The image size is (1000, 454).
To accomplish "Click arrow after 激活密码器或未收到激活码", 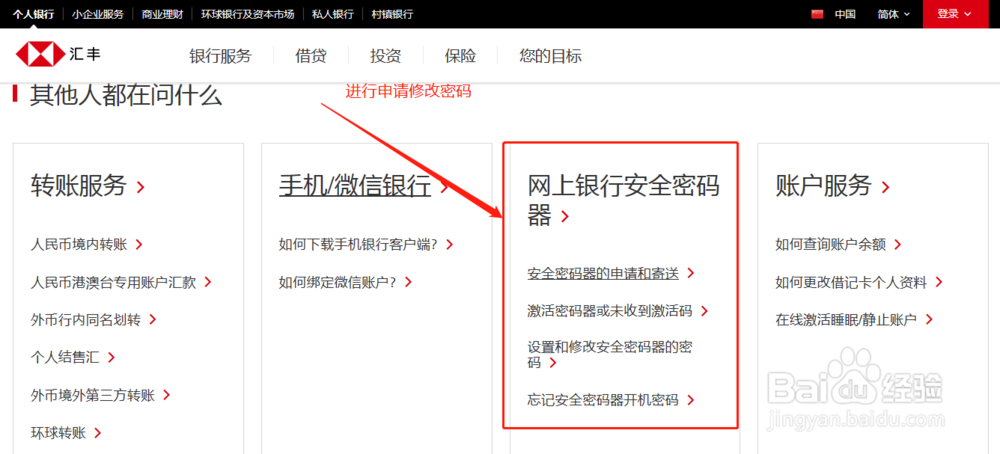I will pyautogui.click(x=704, y=311).
